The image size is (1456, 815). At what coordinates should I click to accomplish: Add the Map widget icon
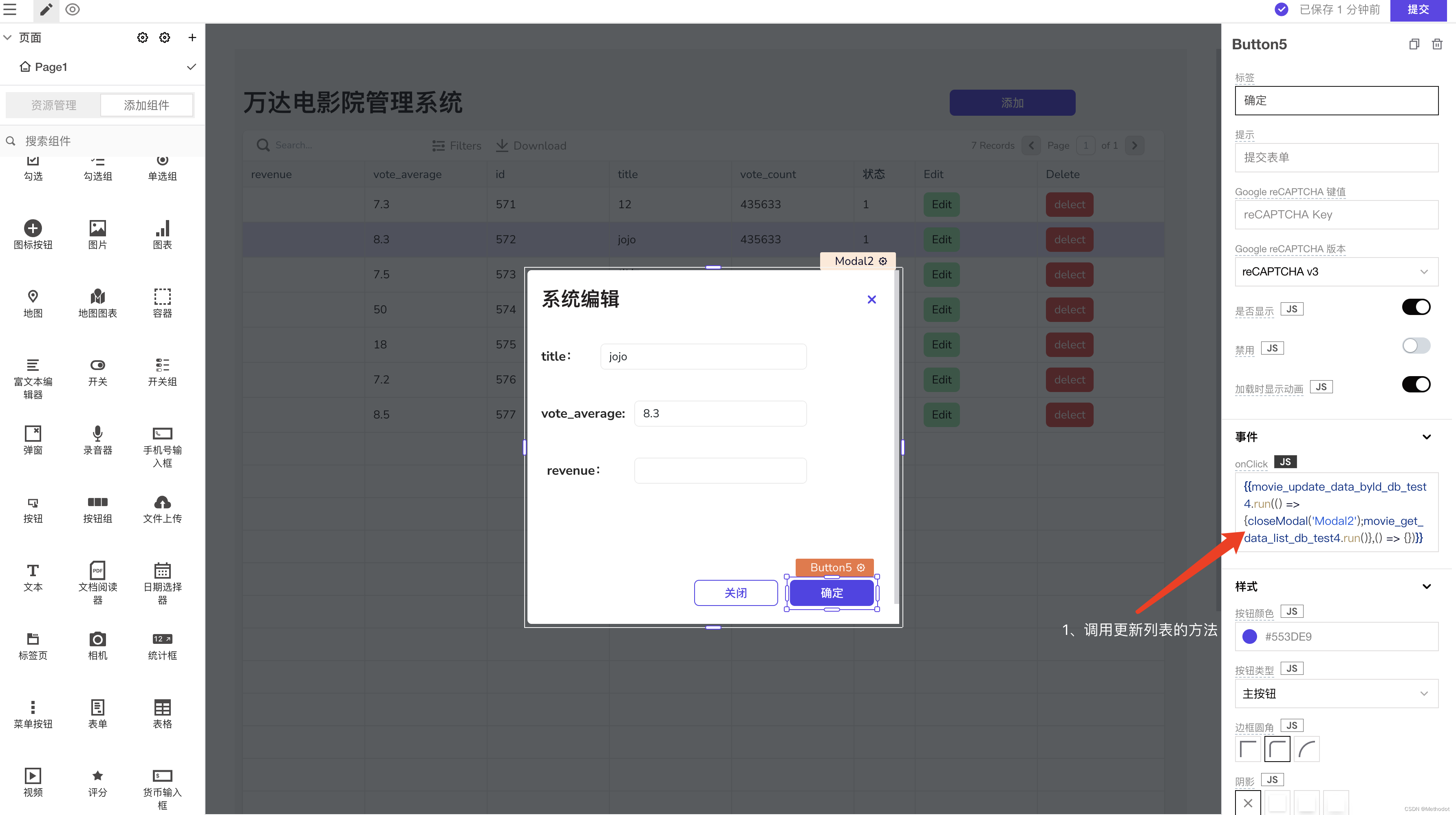click(x=33, y=296)
